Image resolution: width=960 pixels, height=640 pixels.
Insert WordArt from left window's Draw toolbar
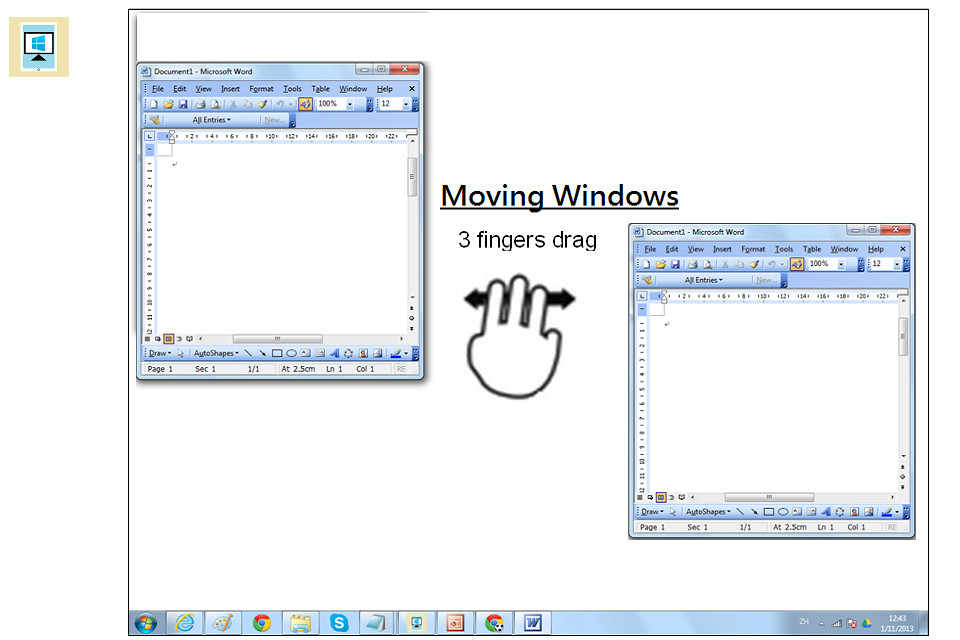pyautogui.click(x=334, y=353)
